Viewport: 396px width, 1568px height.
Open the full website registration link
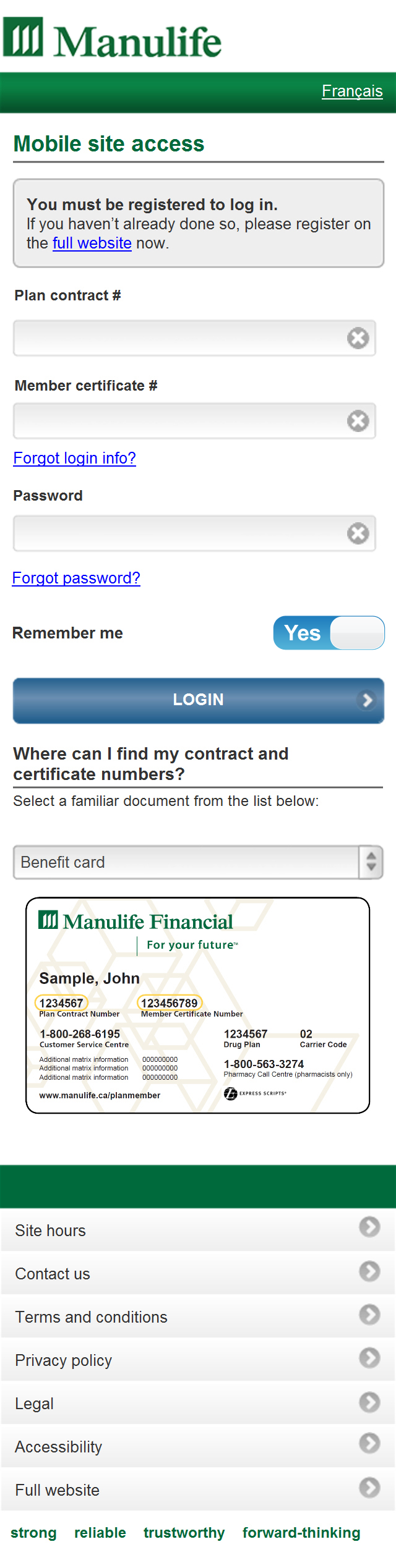click(92, 243)
